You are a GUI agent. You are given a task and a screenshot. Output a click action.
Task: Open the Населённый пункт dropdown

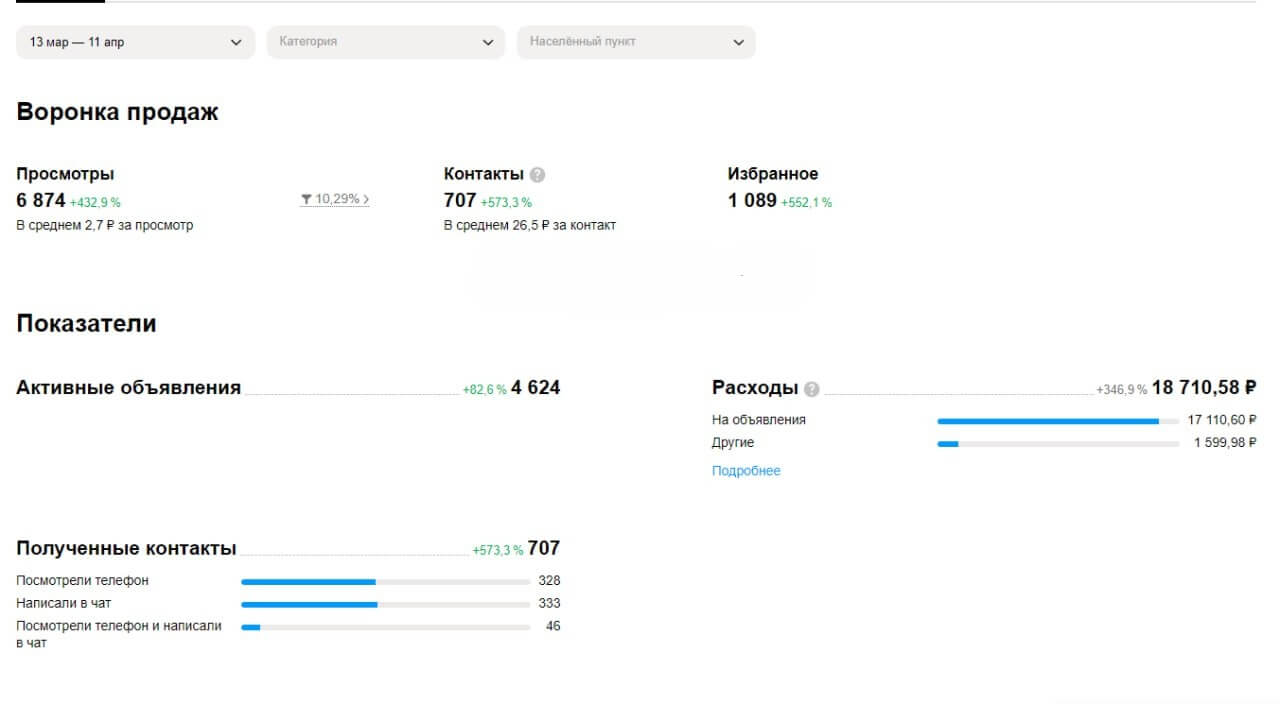636,42
